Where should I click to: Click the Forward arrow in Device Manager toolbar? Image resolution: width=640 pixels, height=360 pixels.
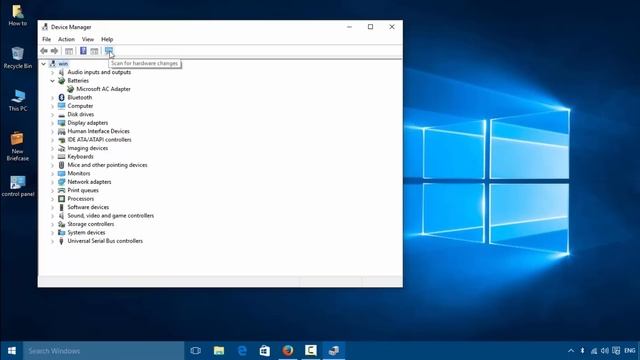tap(54, 51)
